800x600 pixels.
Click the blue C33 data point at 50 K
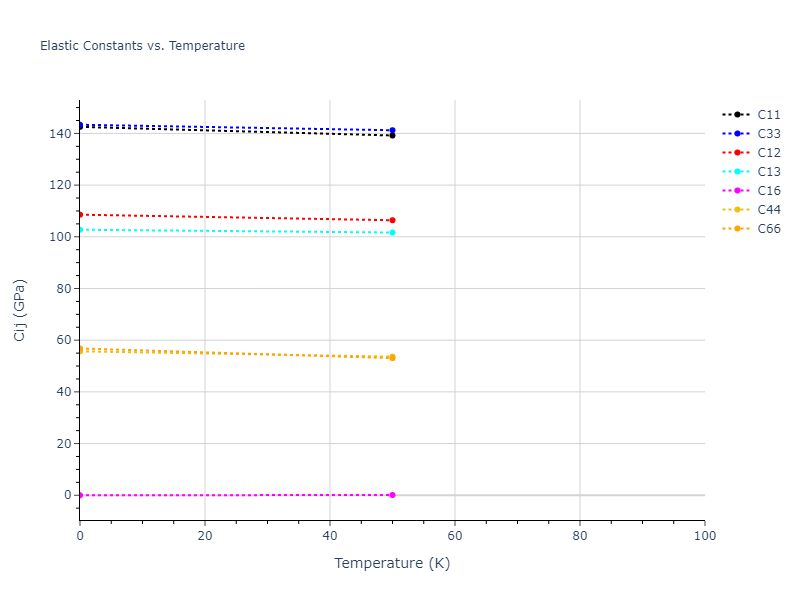(392, 130)
